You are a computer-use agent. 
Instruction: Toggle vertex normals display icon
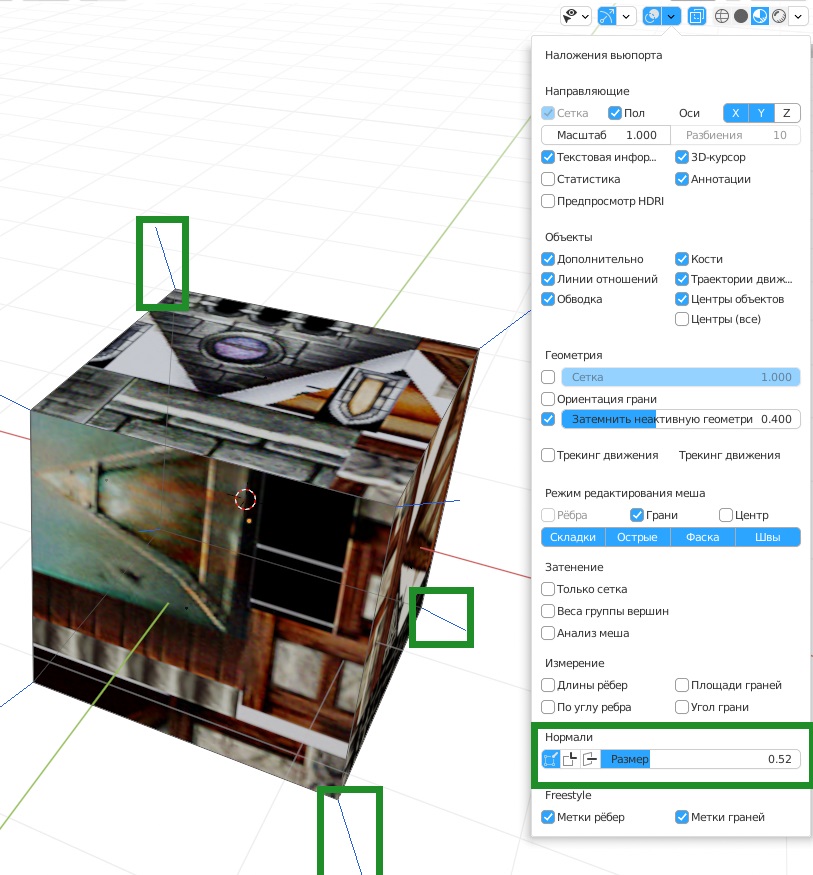[551, 759]
